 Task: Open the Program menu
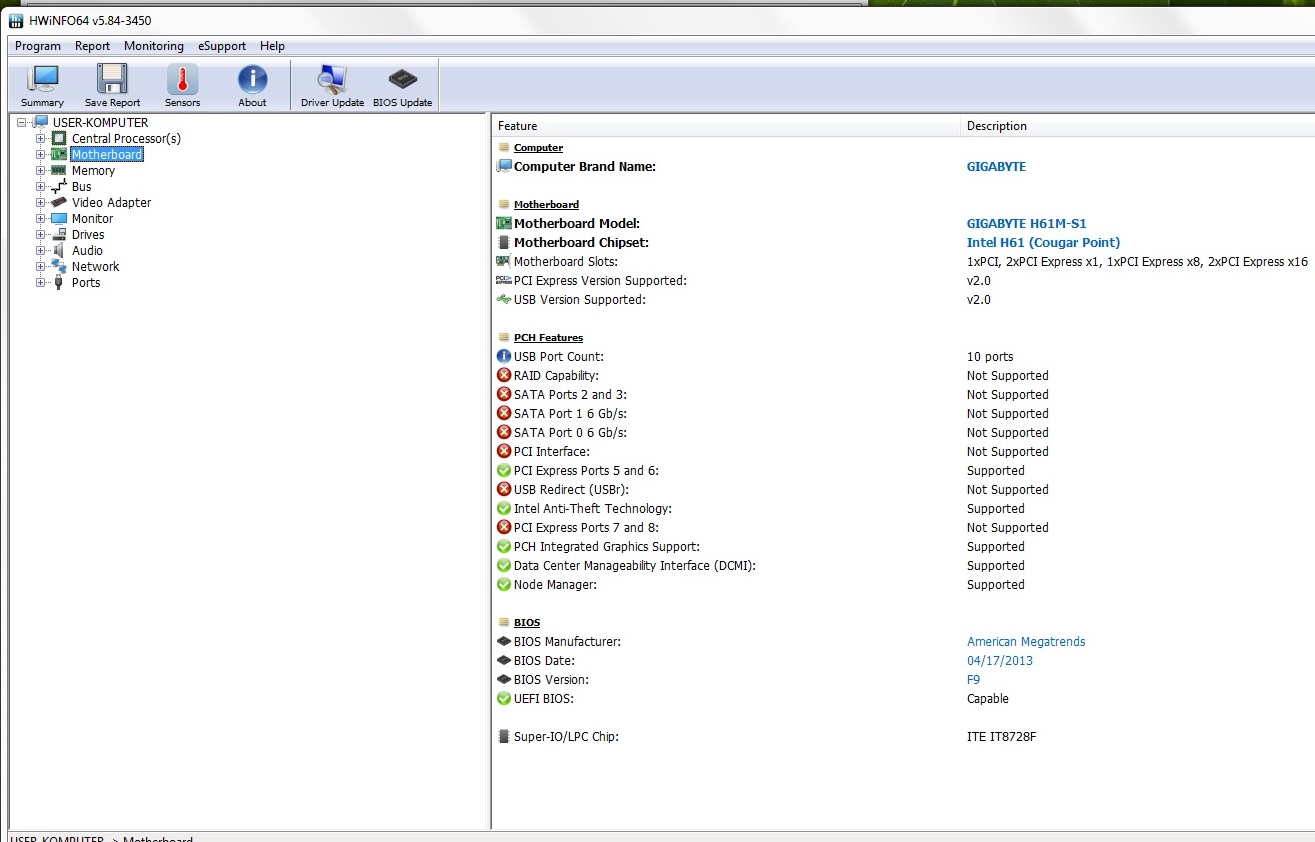coord(38,46)
